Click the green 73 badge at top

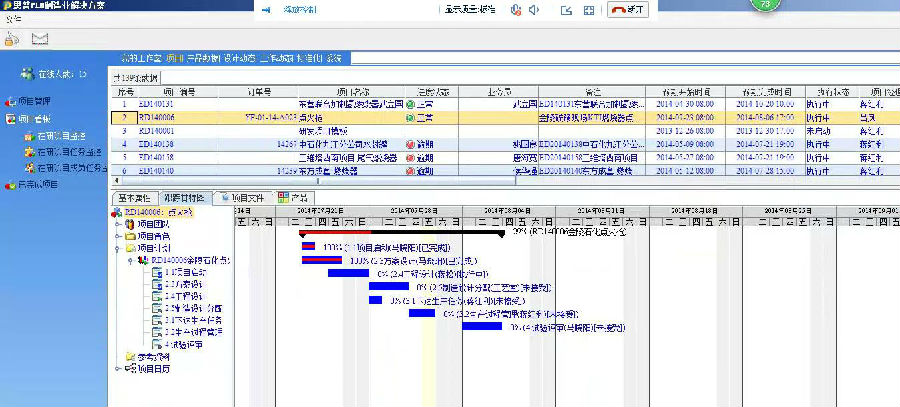click(x=764, y=4)
